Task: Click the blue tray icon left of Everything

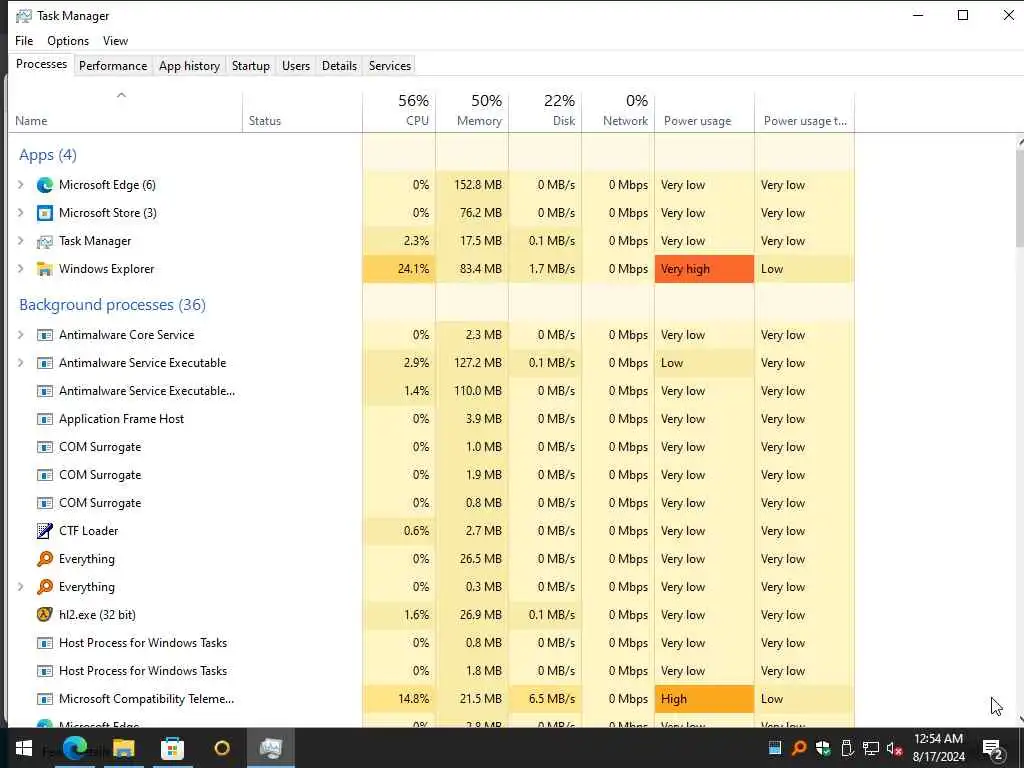Action: click(x=775, y=748)
